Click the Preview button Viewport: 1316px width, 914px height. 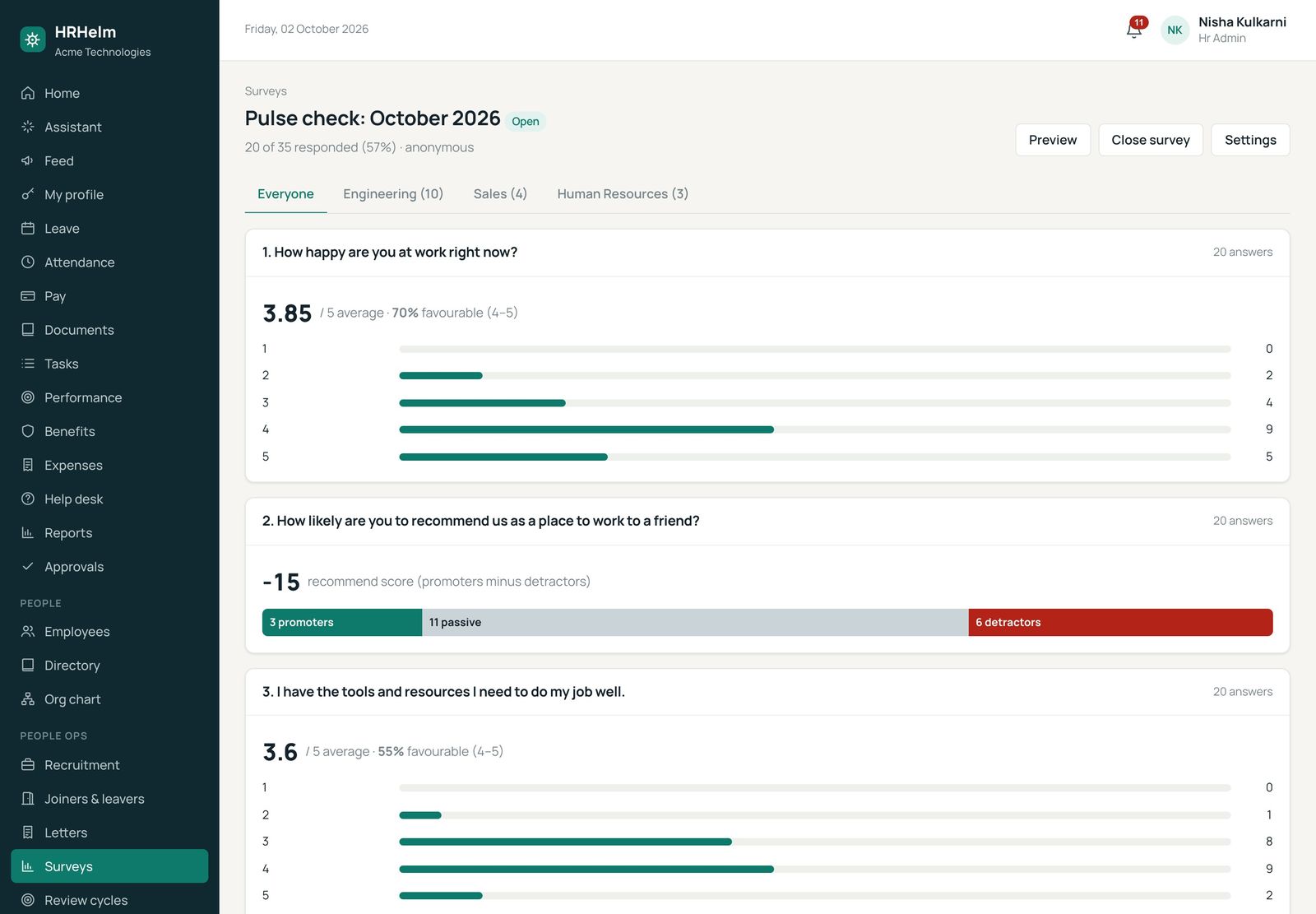point(1053,140)
